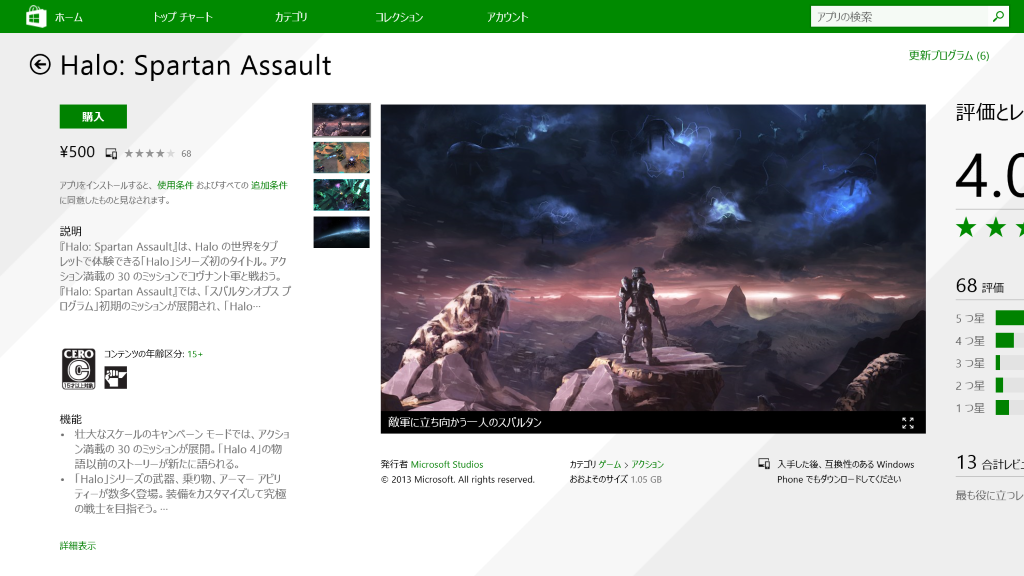The height and width of the screenshot is (576, 1024).
Task: Open the カテゴリ menu item
Action: click(x=291, y=17)
